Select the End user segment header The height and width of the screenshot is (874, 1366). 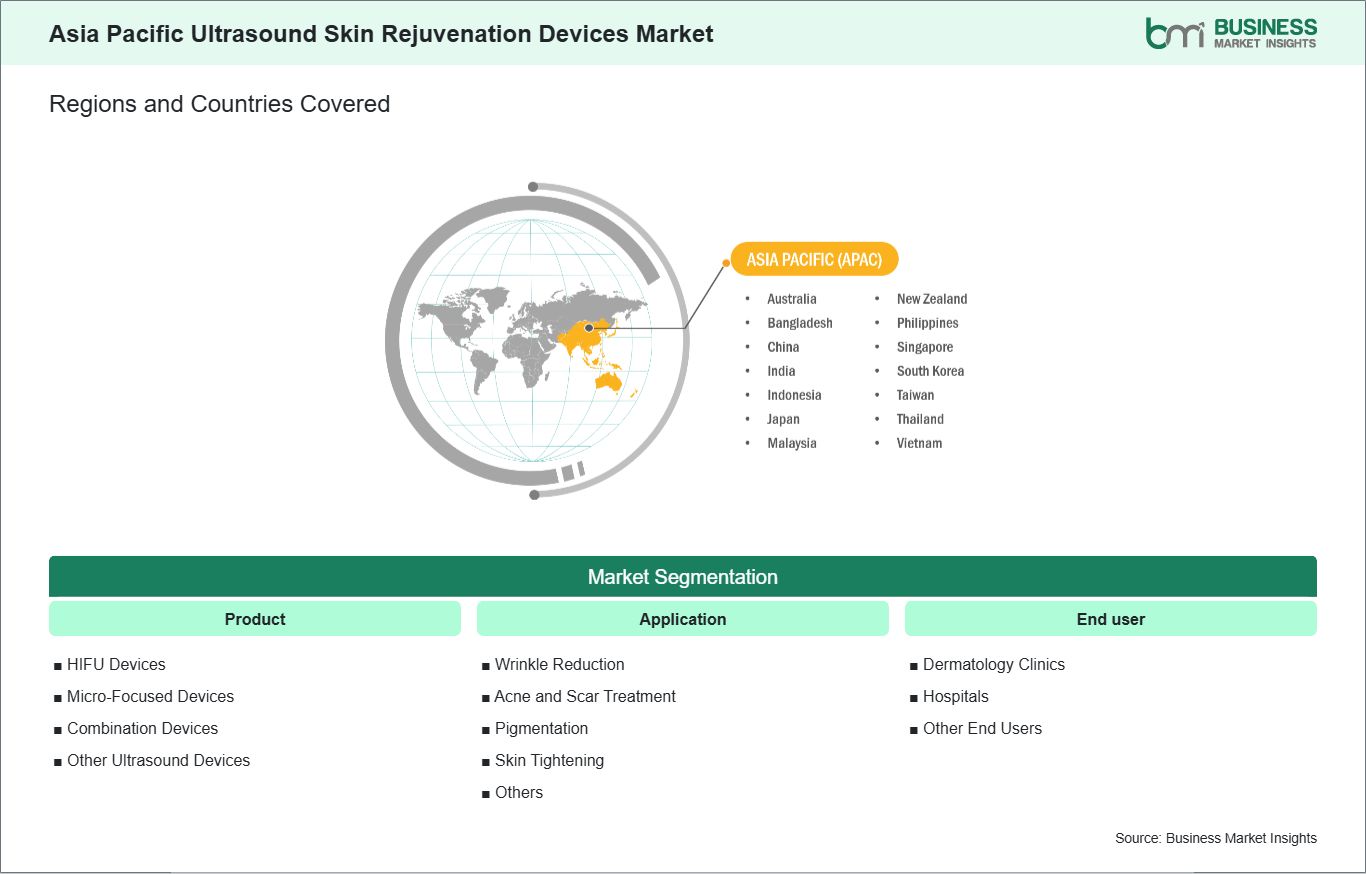pos(1111,619)
